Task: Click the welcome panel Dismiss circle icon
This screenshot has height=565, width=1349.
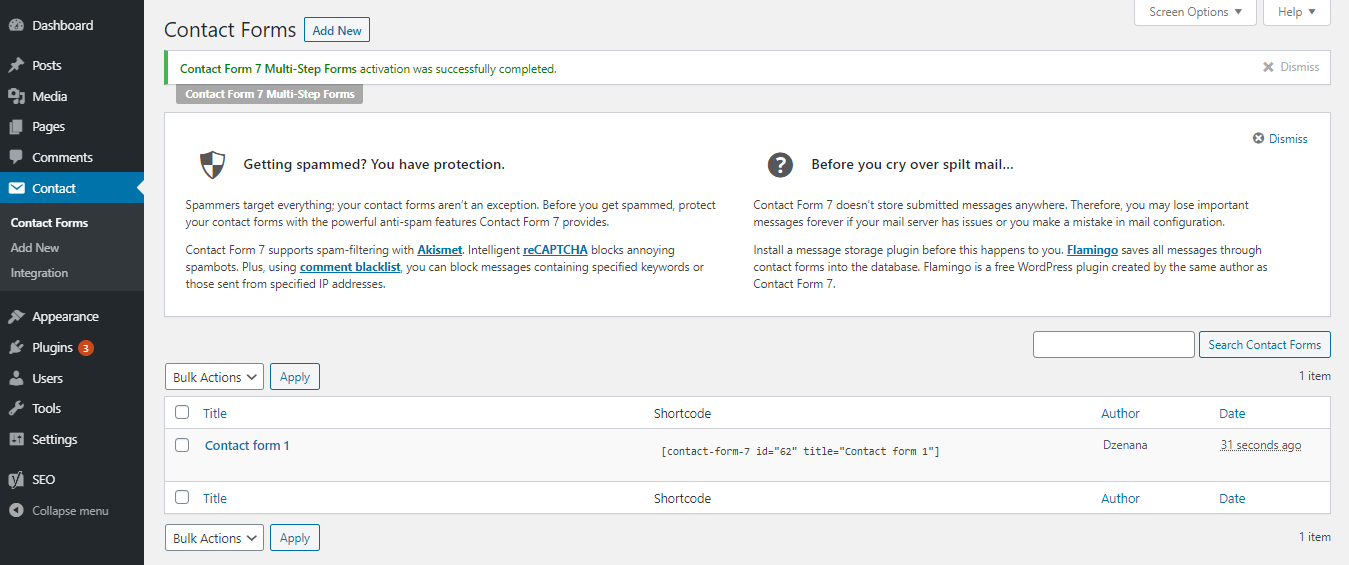Action: point(1259,139)
